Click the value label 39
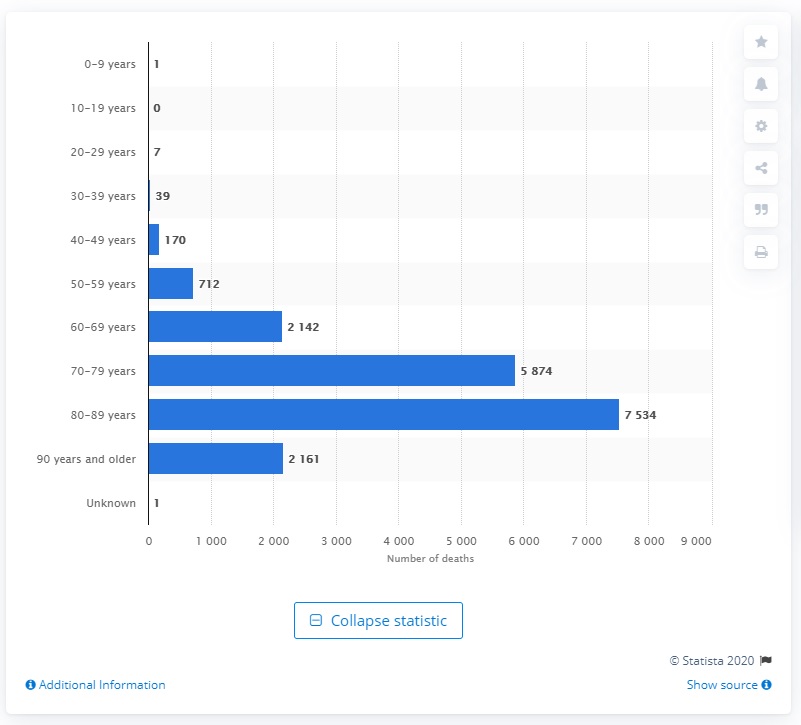This screenshot has width=801, height=725. pyautogui.click(x=162, y=196)
